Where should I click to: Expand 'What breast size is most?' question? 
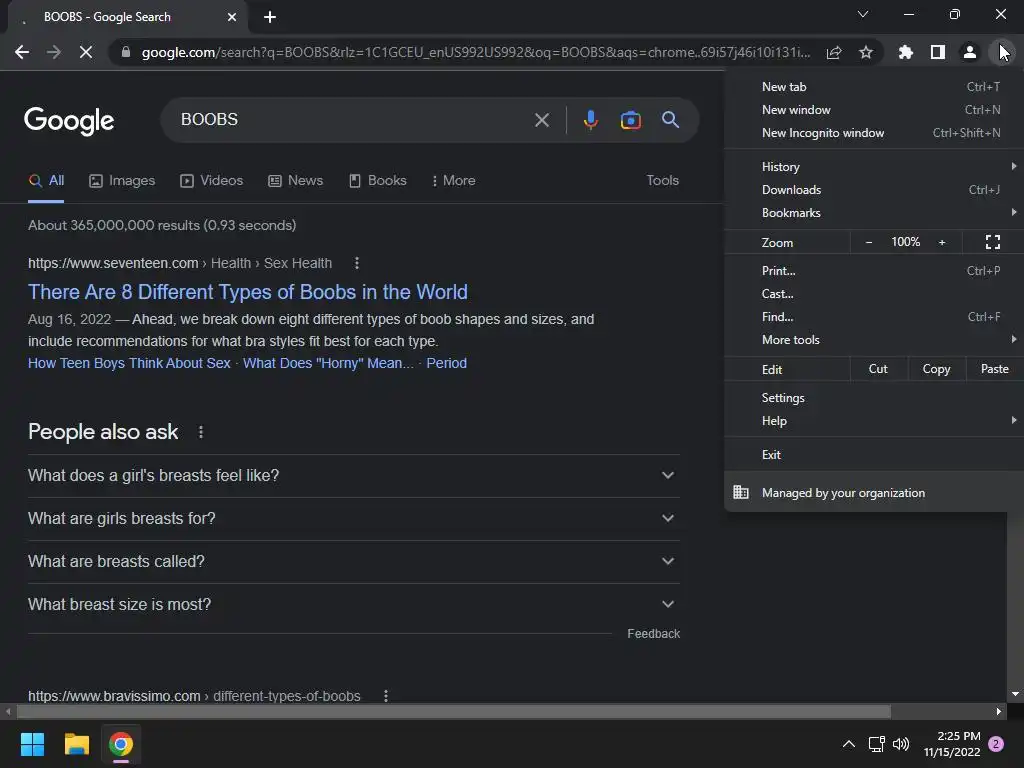click(x=353, y=605)
